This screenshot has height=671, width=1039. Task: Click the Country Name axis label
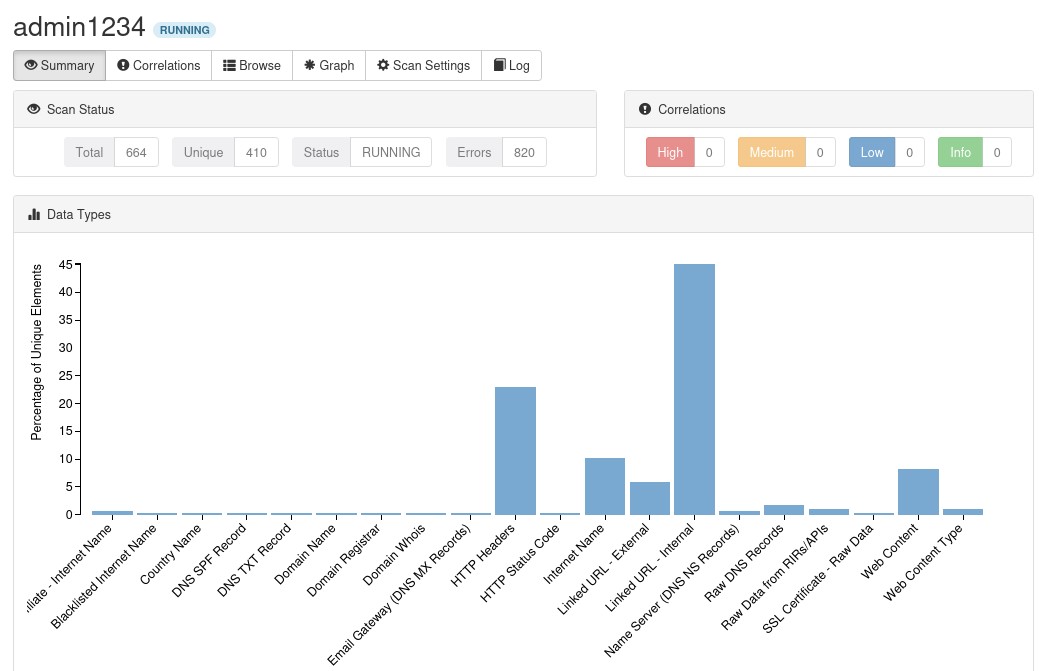click(171, 554)
